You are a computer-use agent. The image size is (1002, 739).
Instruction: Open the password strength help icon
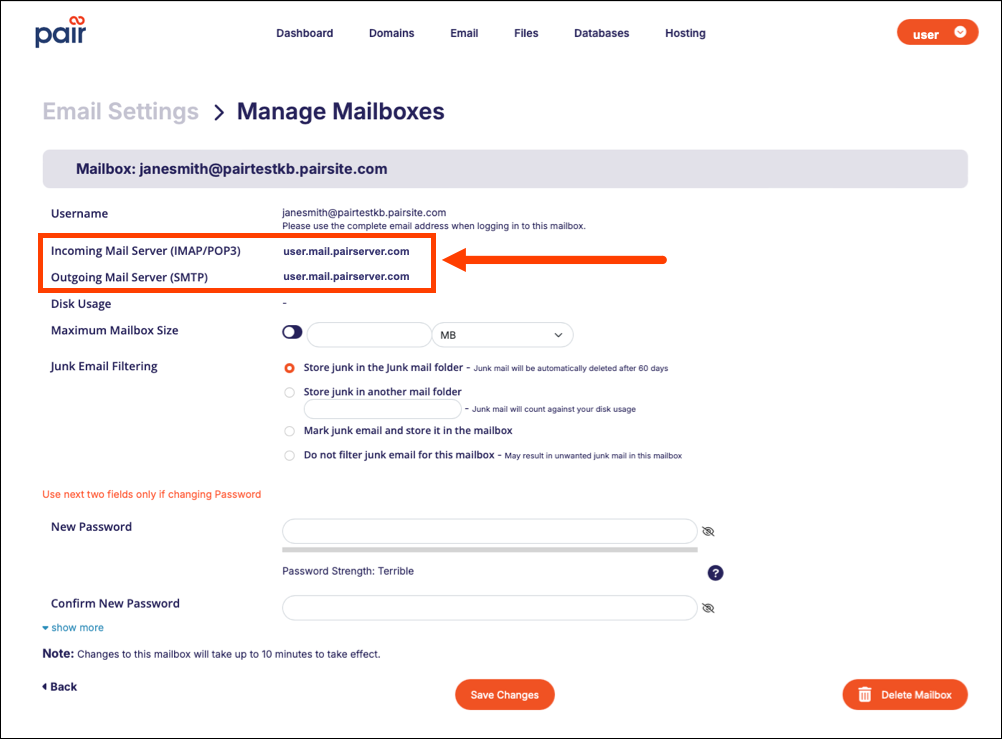[x=715, y=573]
